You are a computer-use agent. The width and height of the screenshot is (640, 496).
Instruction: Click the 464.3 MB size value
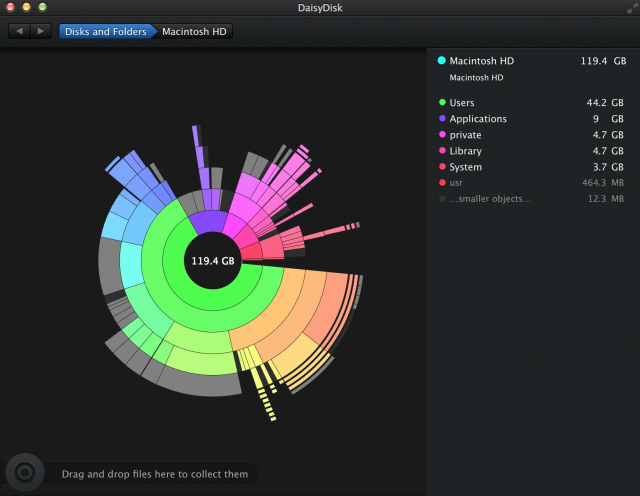603,183
